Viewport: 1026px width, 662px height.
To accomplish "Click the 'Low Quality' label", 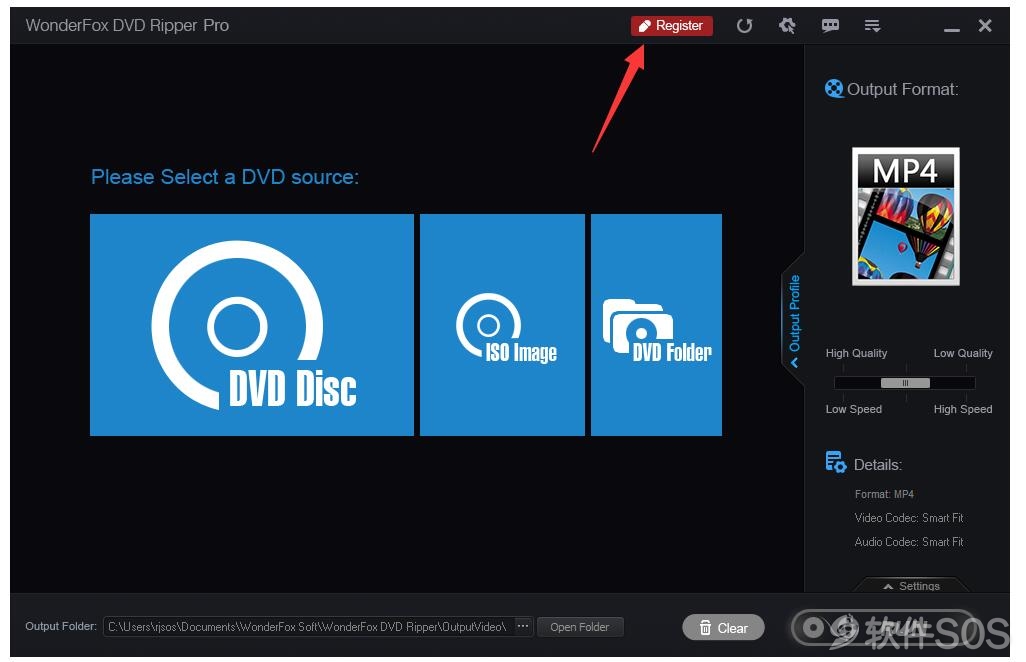I will (963, 353).
